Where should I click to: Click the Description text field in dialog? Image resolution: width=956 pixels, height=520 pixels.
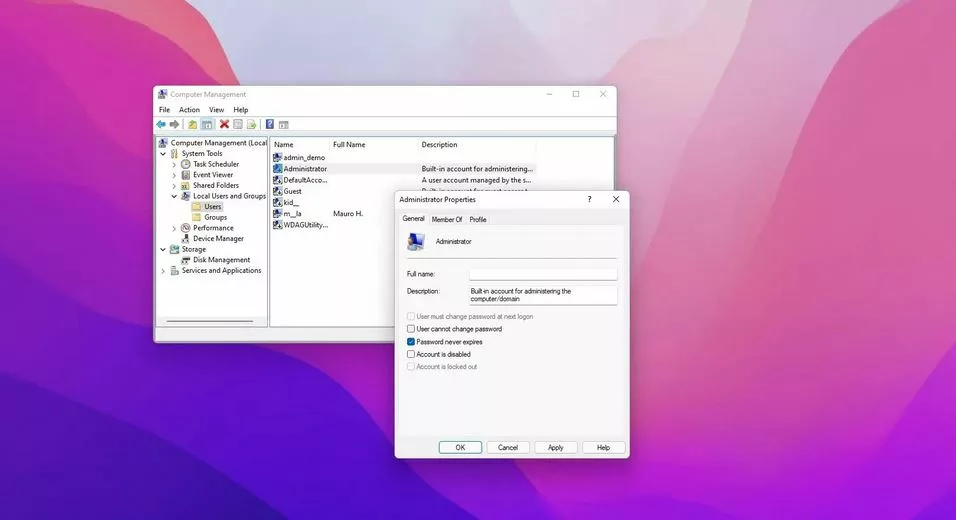(543, 295)
